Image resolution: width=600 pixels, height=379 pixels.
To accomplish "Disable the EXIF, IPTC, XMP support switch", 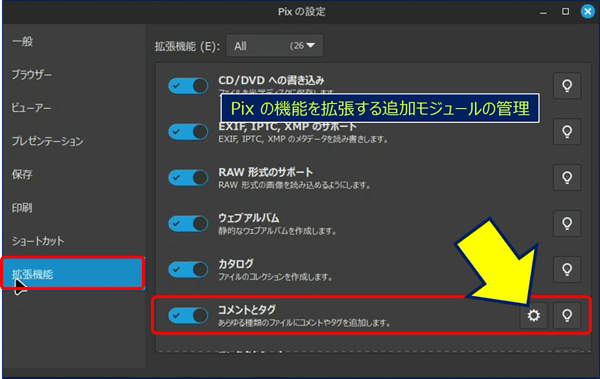I will 188,132.
